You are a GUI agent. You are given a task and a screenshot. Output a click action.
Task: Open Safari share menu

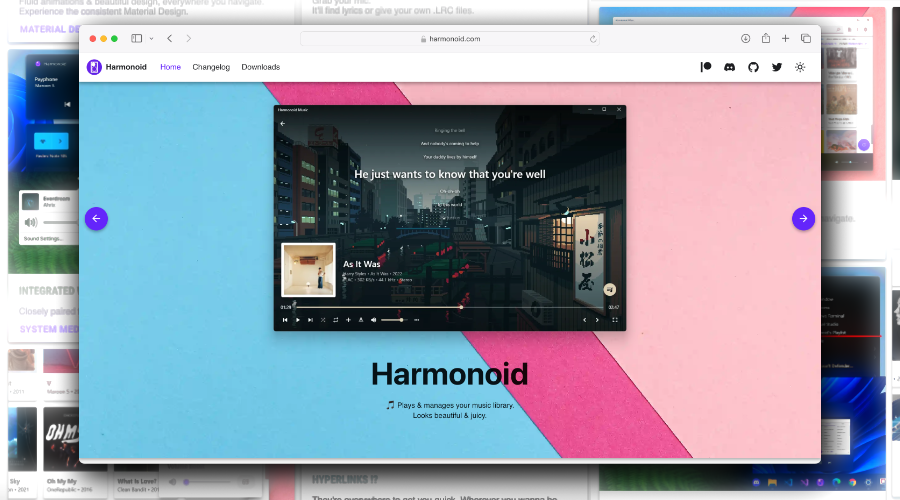point(766,38)
